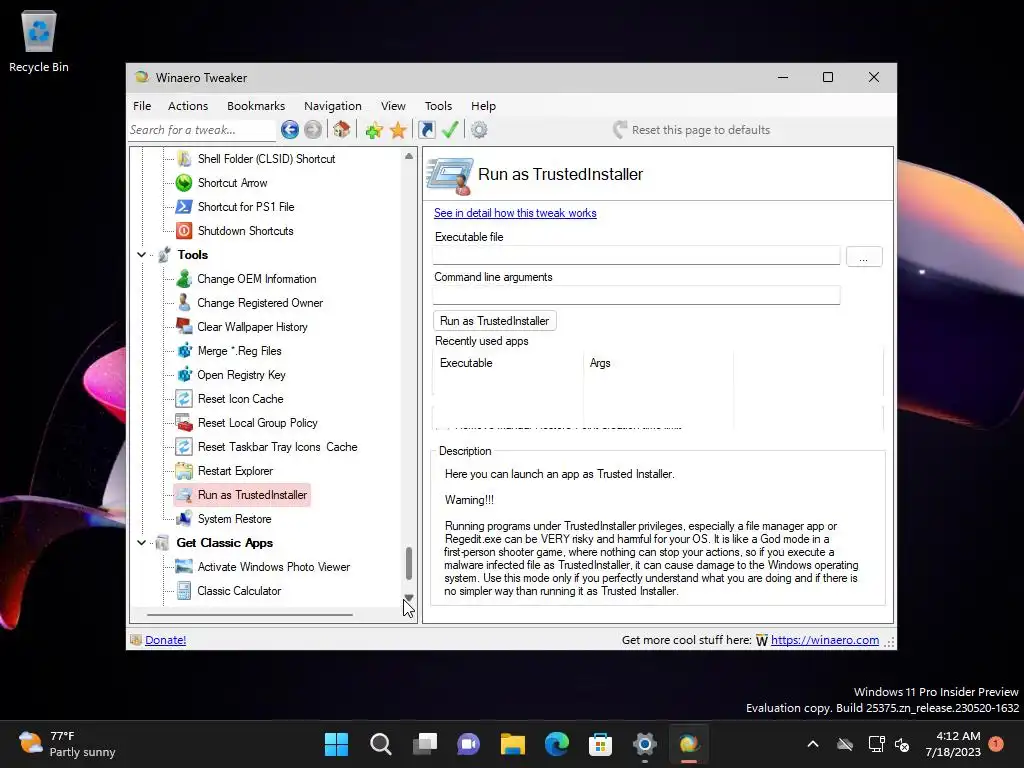Open the View menu
Image resolution: width=1024 pixels, height=768 pixels.
tap(393, 106)
